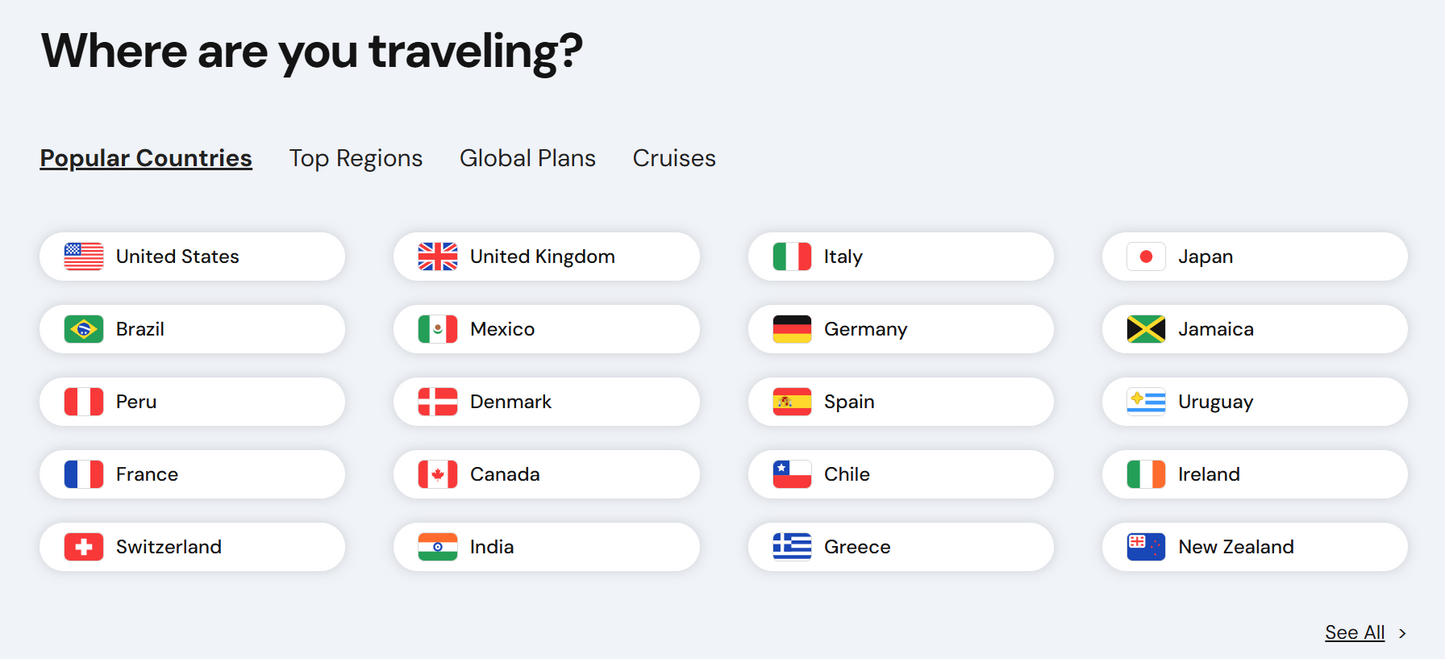
Task: Switch to the Top Regions tab
Action: coord(356,157)
